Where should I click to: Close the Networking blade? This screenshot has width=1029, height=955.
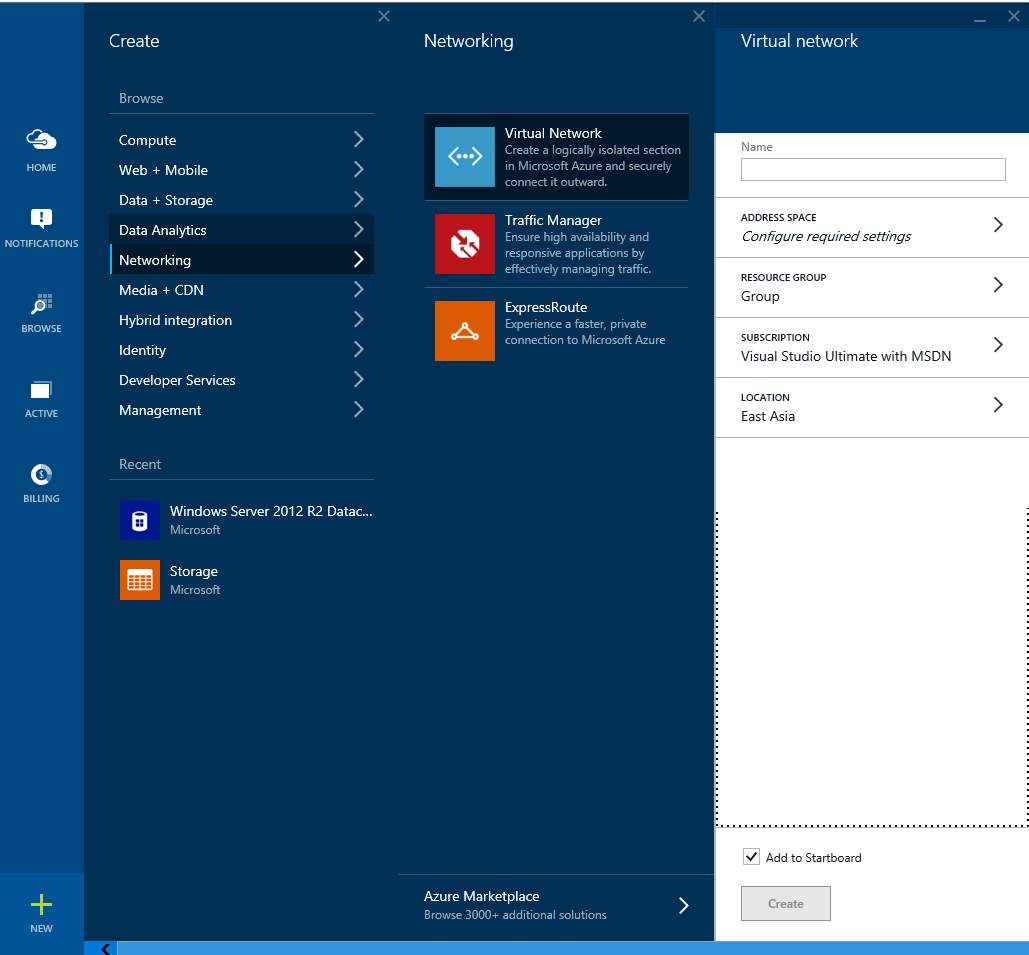(x=699, y=16)
